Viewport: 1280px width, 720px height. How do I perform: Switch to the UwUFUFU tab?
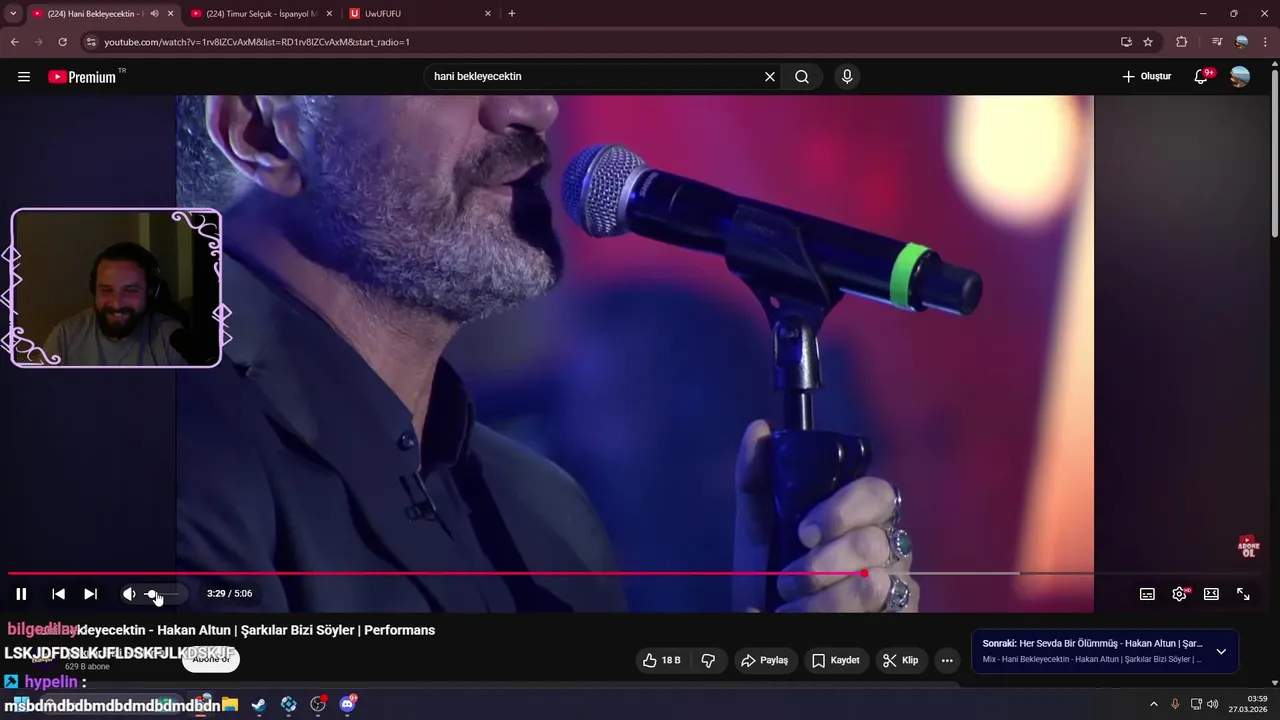coord(420,13)
